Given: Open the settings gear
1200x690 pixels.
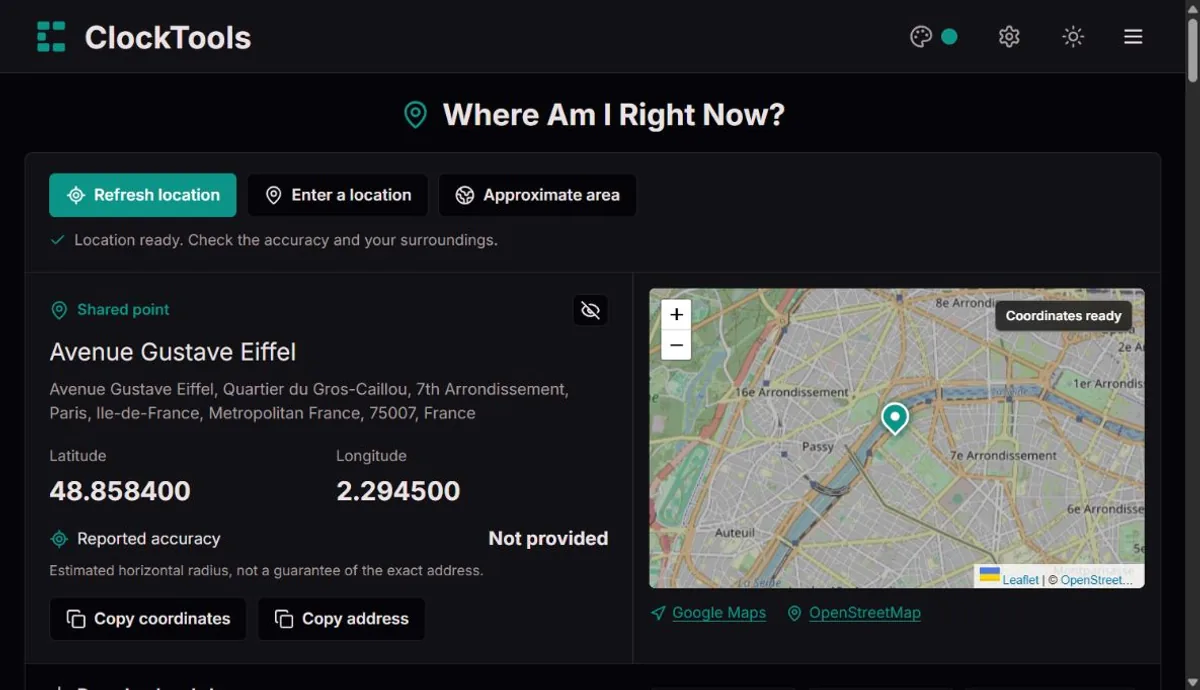Looking at the screenshot, I should (1009, 37).
